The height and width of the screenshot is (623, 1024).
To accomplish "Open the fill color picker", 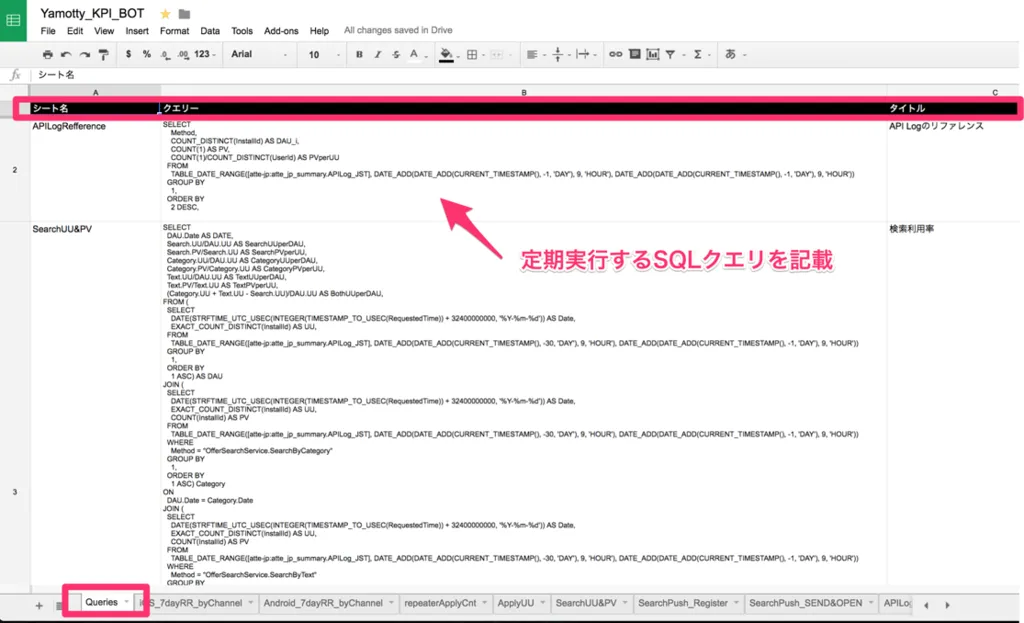I will [447, 54].
